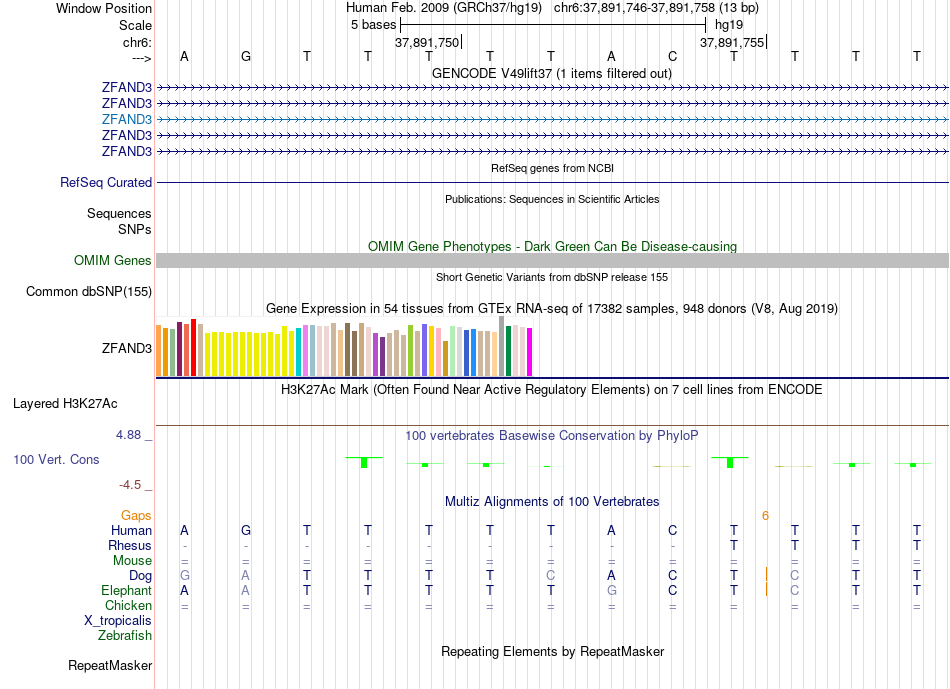The height and width of the screenshot is (689, 950).
Task: Open the 'H3K27Ac Mark' ENCODE track title
Action: (x=551, y=390)
